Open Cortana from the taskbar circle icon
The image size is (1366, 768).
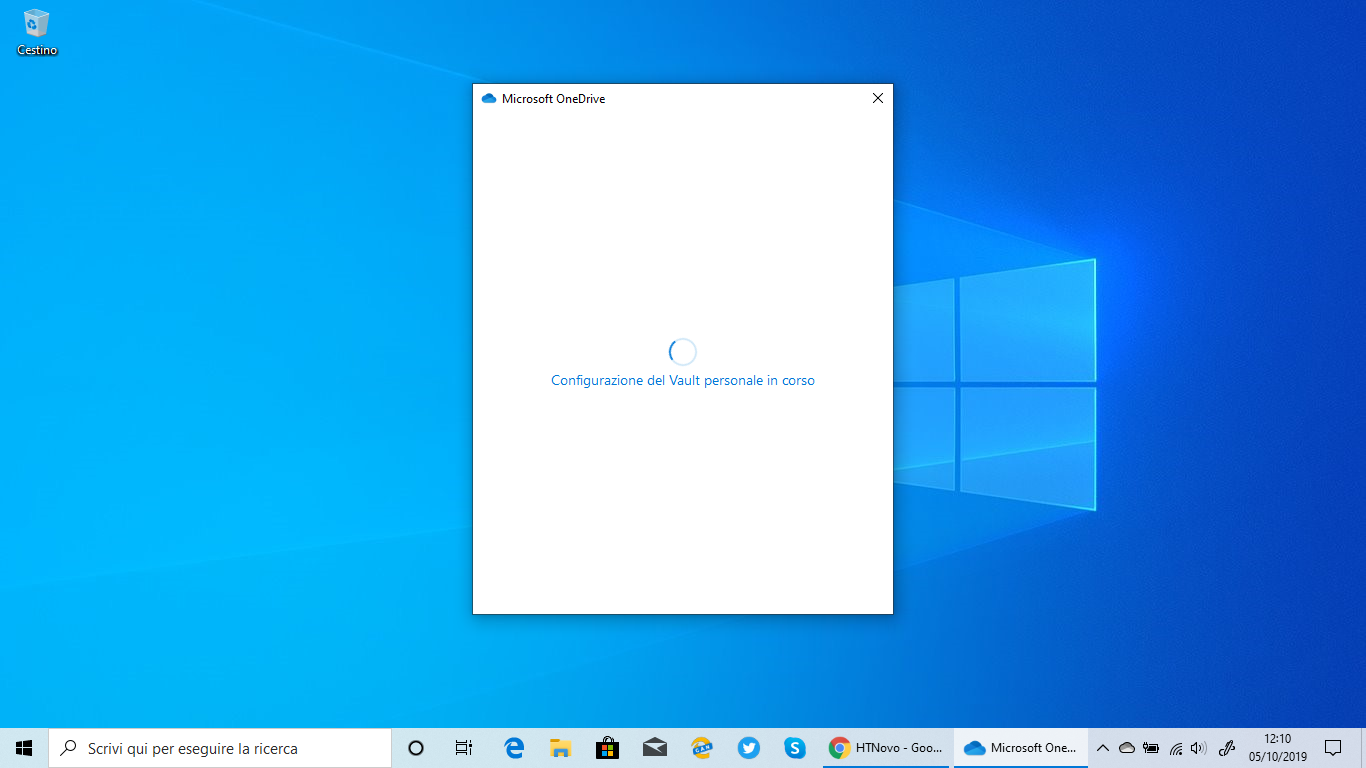click(x=416, y=748)
